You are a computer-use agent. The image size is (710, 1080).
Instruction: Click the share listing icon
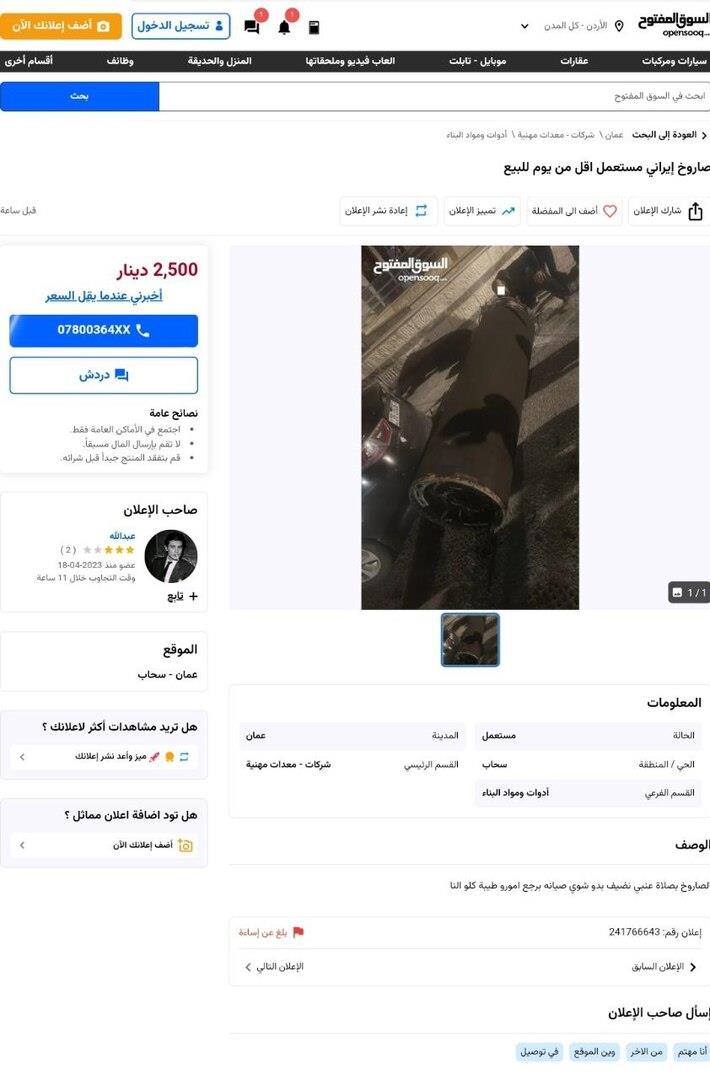pos(696,211)
